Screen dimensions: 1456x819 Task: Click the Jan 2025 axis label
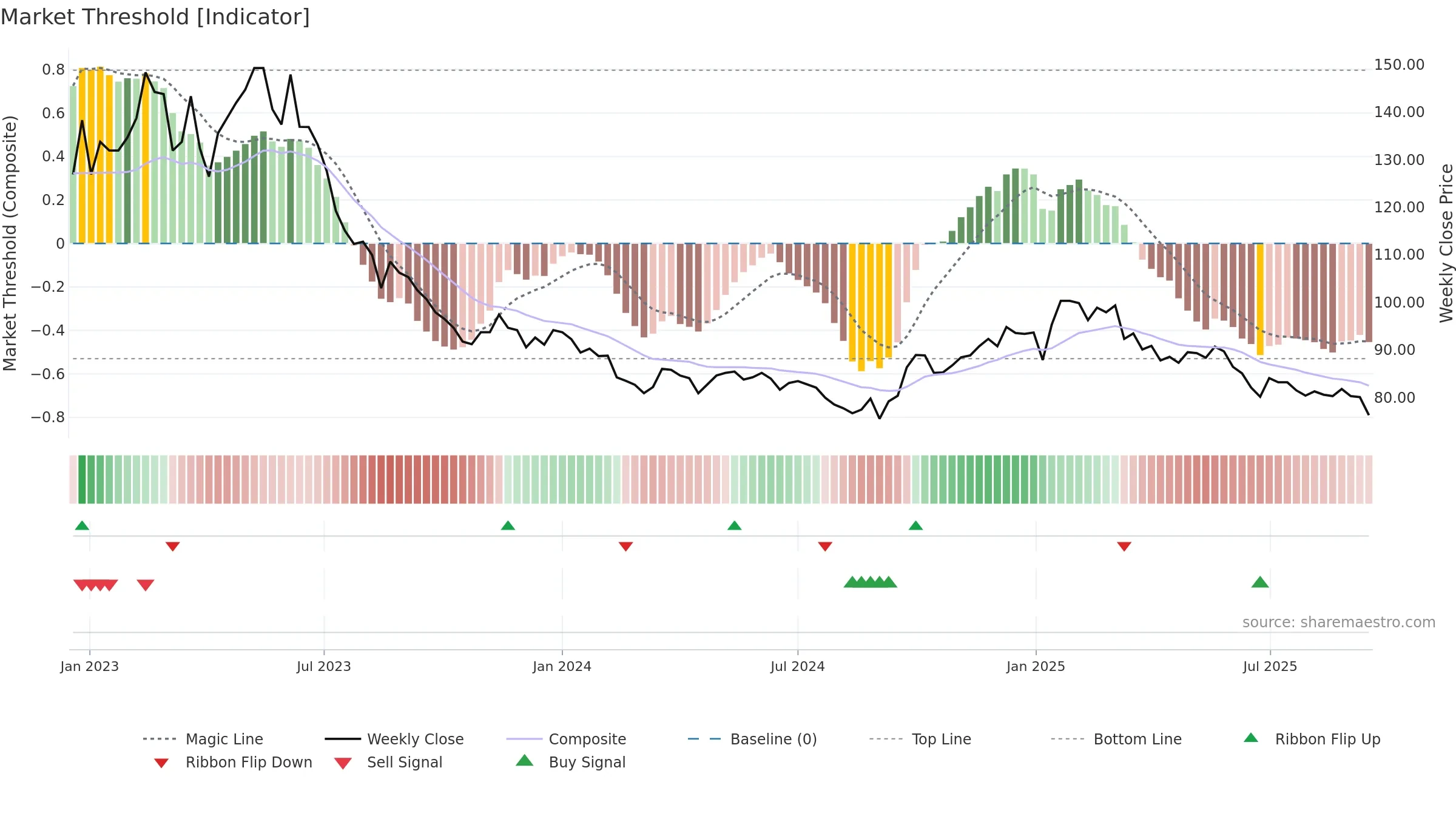coord(1036,666)
